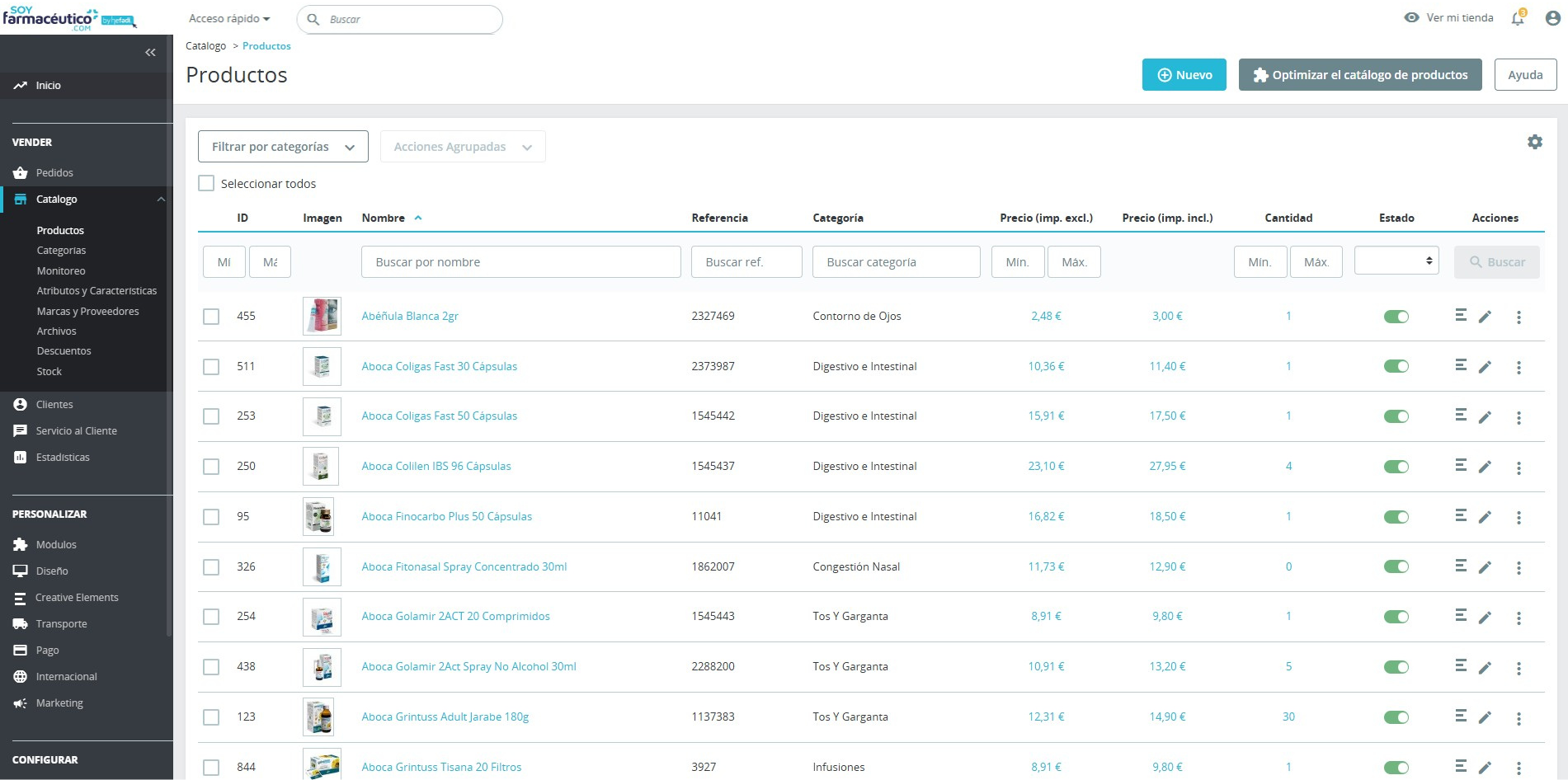The image size is (1568, 780).
Task: Click the Transporte truck icon in sidebar
Action: 21,623
